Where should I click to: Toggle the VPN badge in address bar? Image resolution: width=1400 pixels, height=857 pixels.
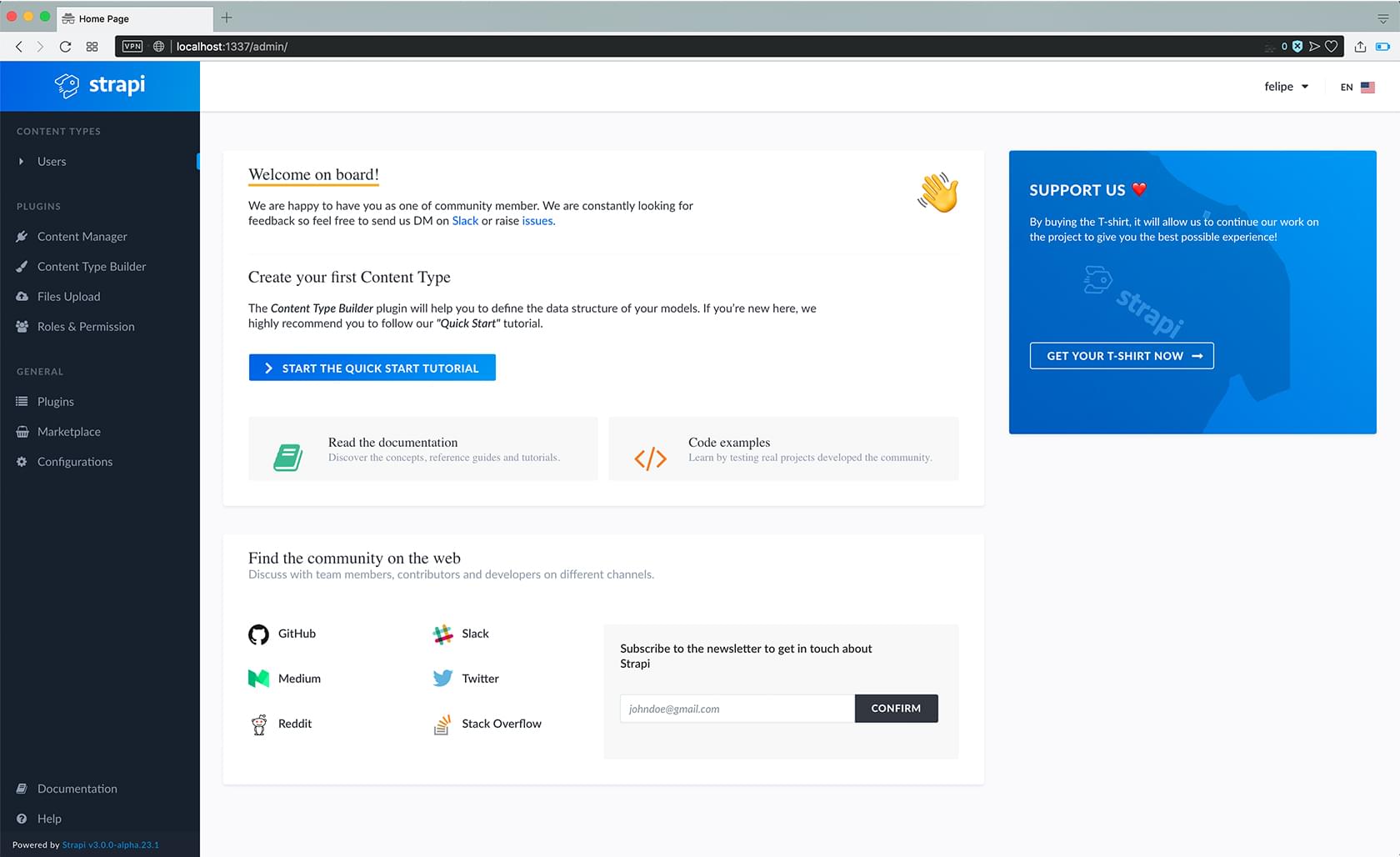coord(132,47)
